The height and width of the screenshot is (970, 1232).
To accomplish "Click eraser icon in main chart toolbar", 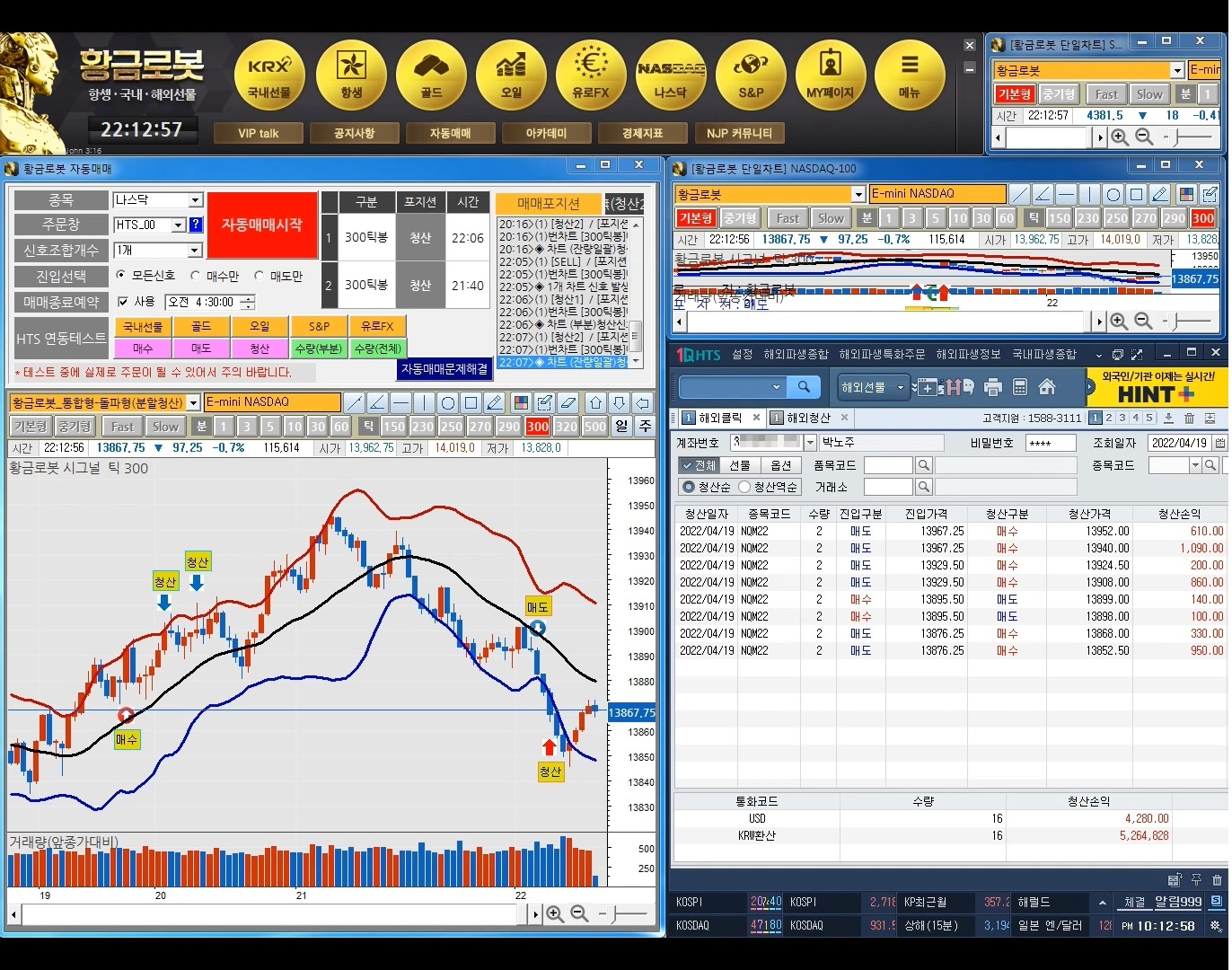I will (568, 402).
